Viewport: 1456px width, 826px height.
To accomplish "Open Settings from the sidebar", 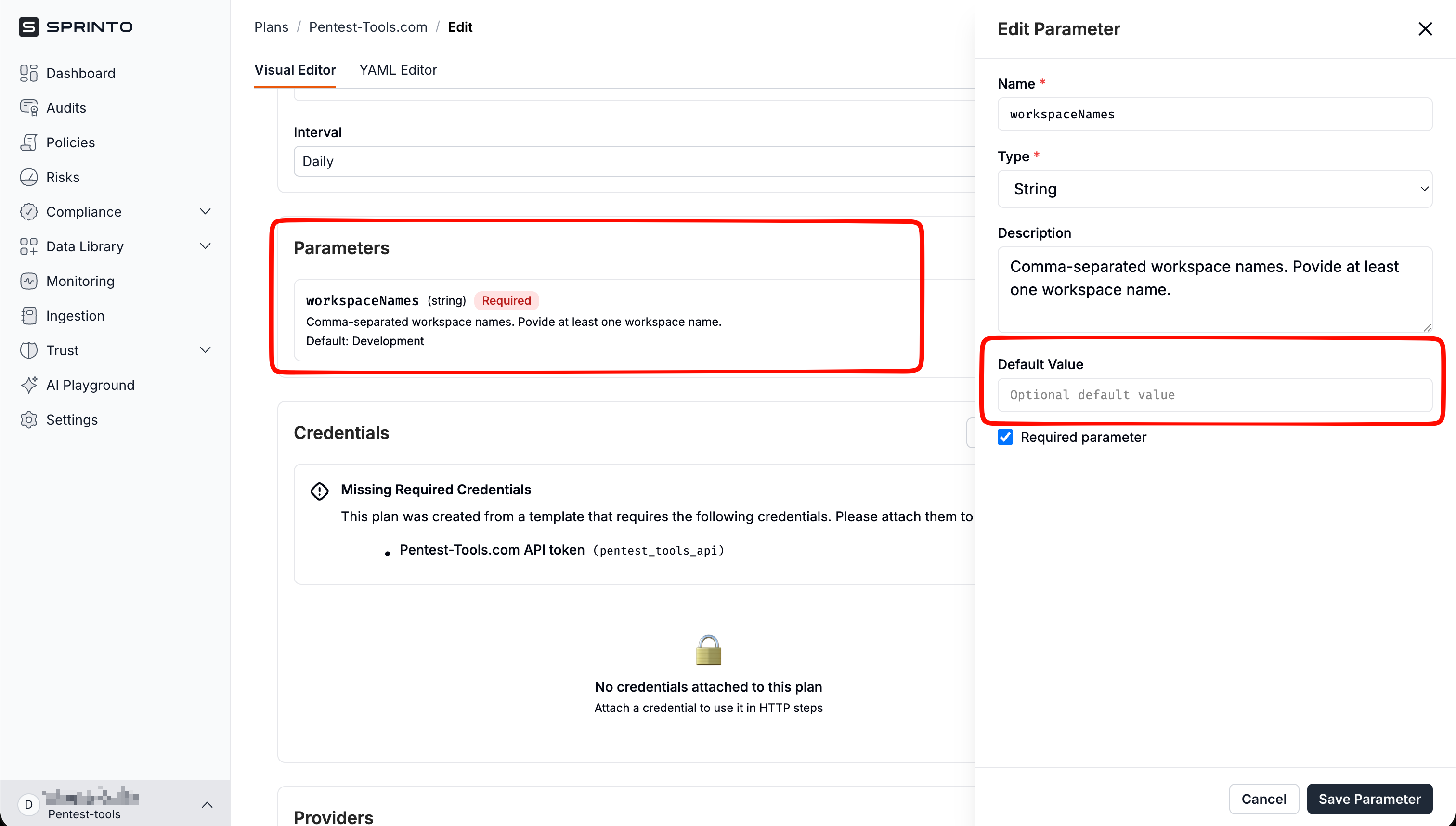I will (x=71, y=419).
